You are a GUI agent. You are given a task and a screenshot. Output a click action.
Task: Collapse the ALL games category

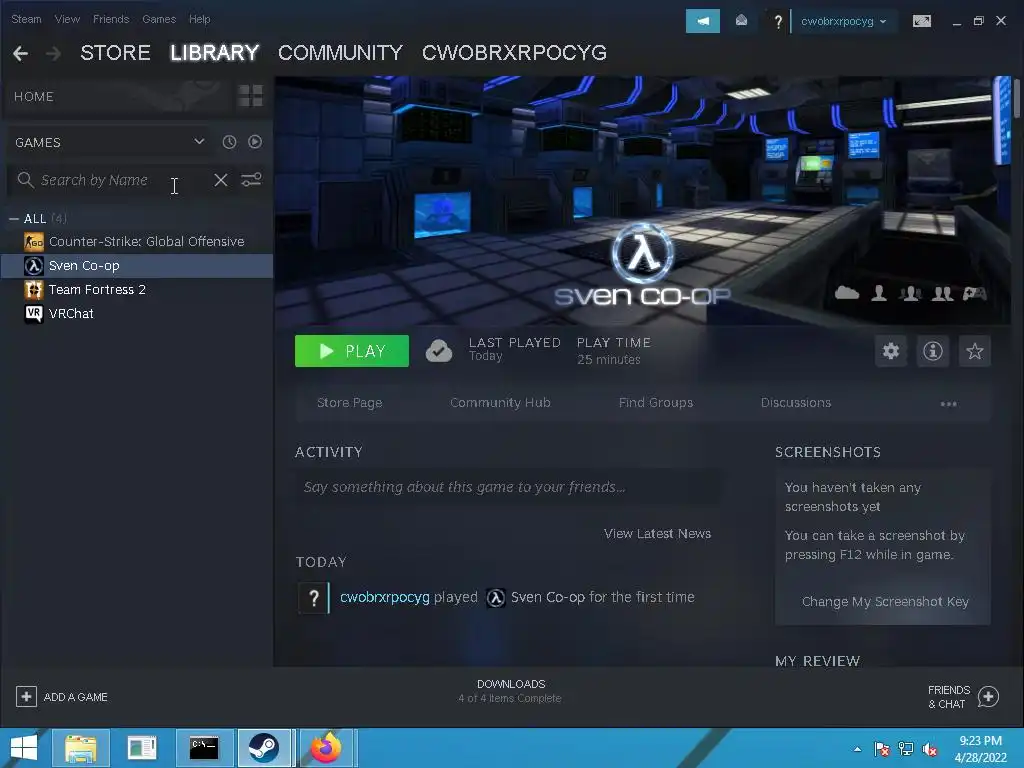(x=14, y=219)
